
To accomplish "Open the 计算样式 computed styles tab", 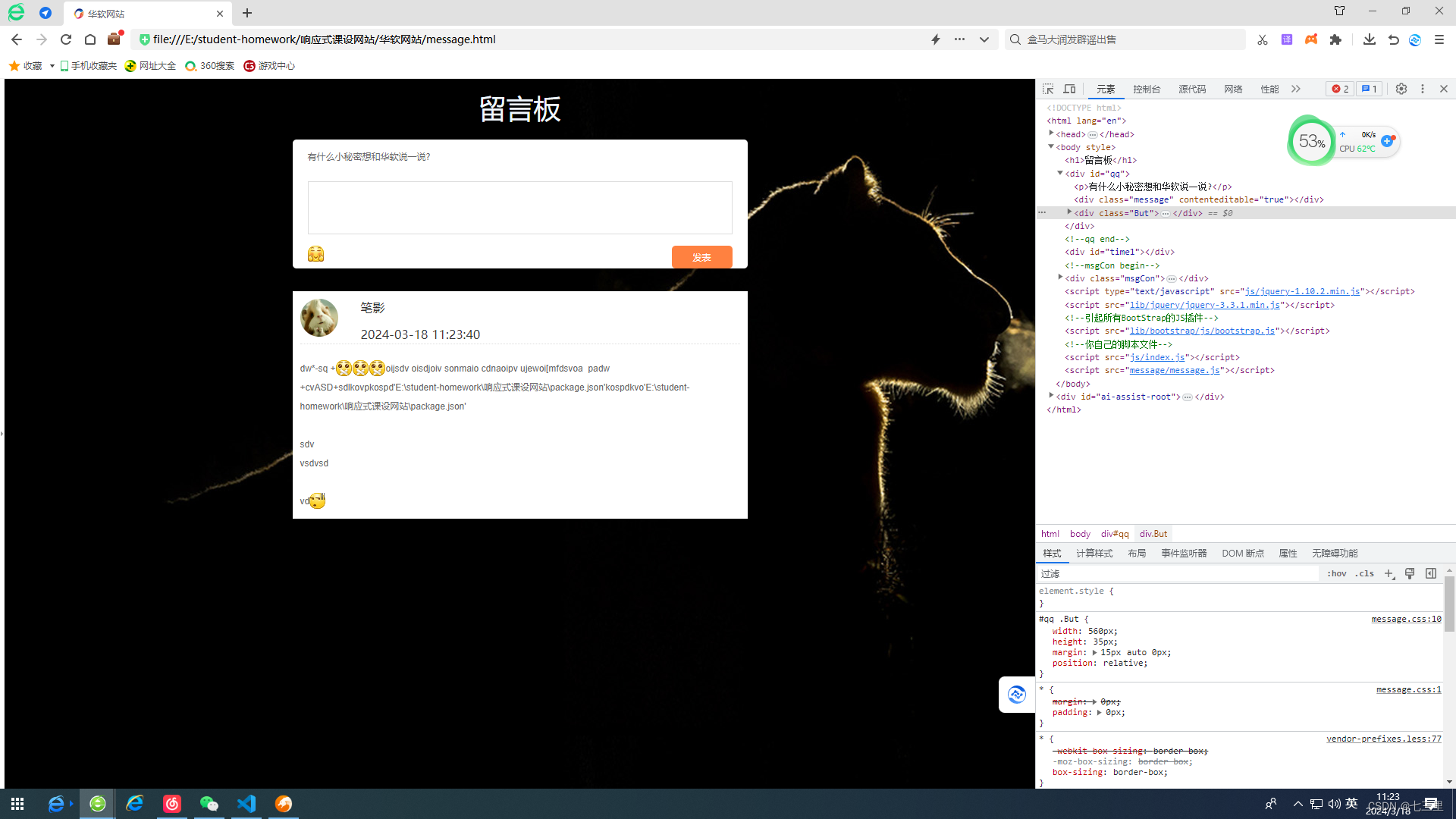I will (x=1094, y=553).
